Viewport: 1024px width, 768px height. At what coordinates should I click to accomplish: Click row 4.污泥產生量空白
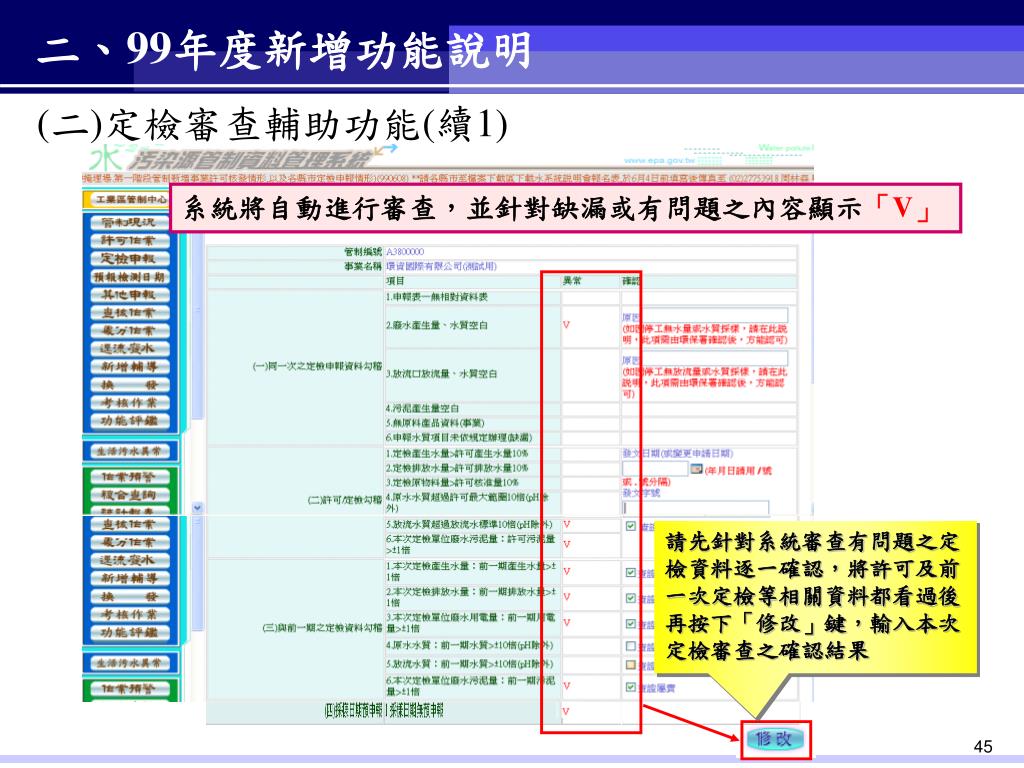pos(422,409)
